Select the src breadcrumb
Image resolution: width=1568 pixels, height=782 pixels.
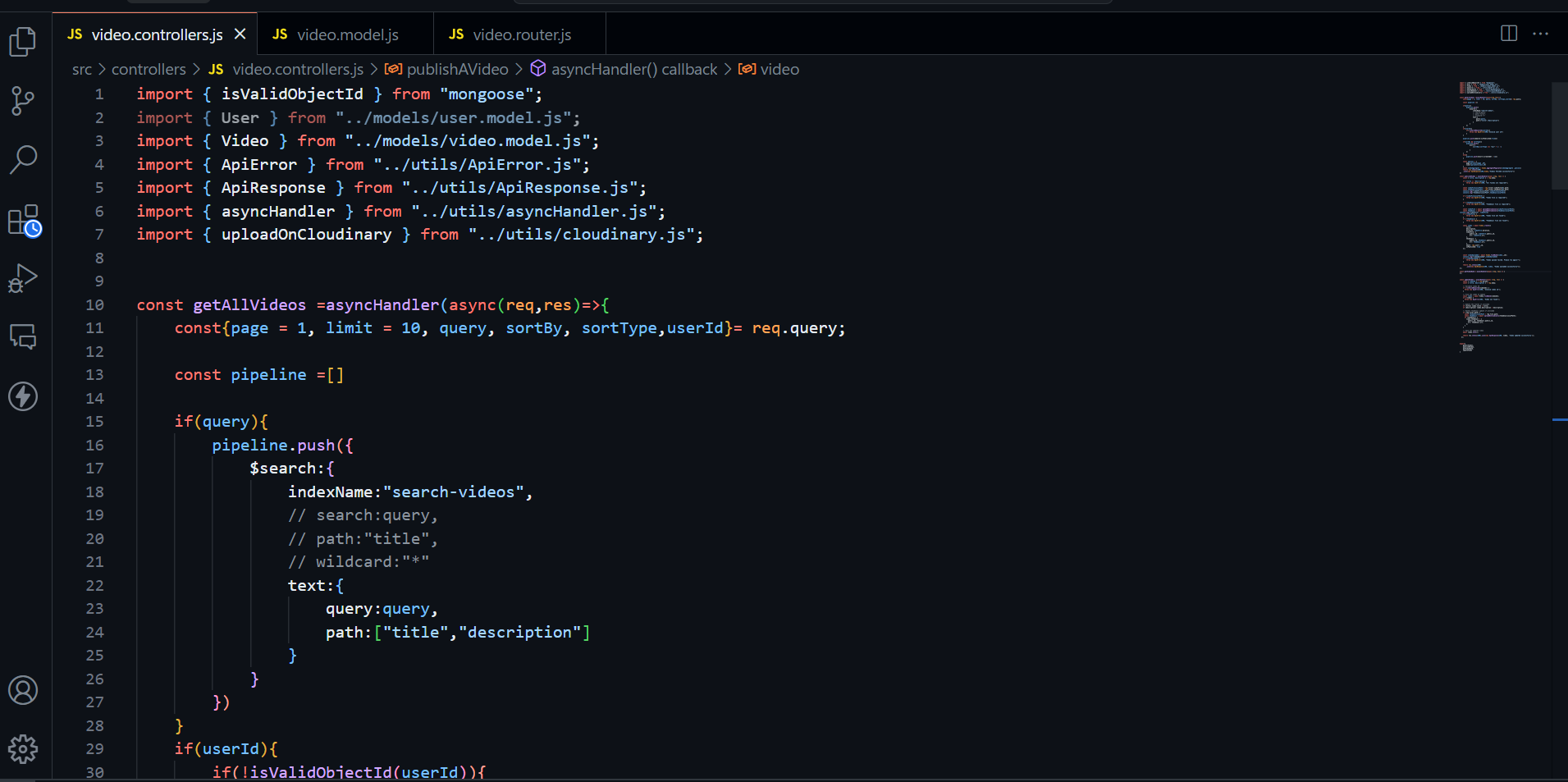click(82, 70)
